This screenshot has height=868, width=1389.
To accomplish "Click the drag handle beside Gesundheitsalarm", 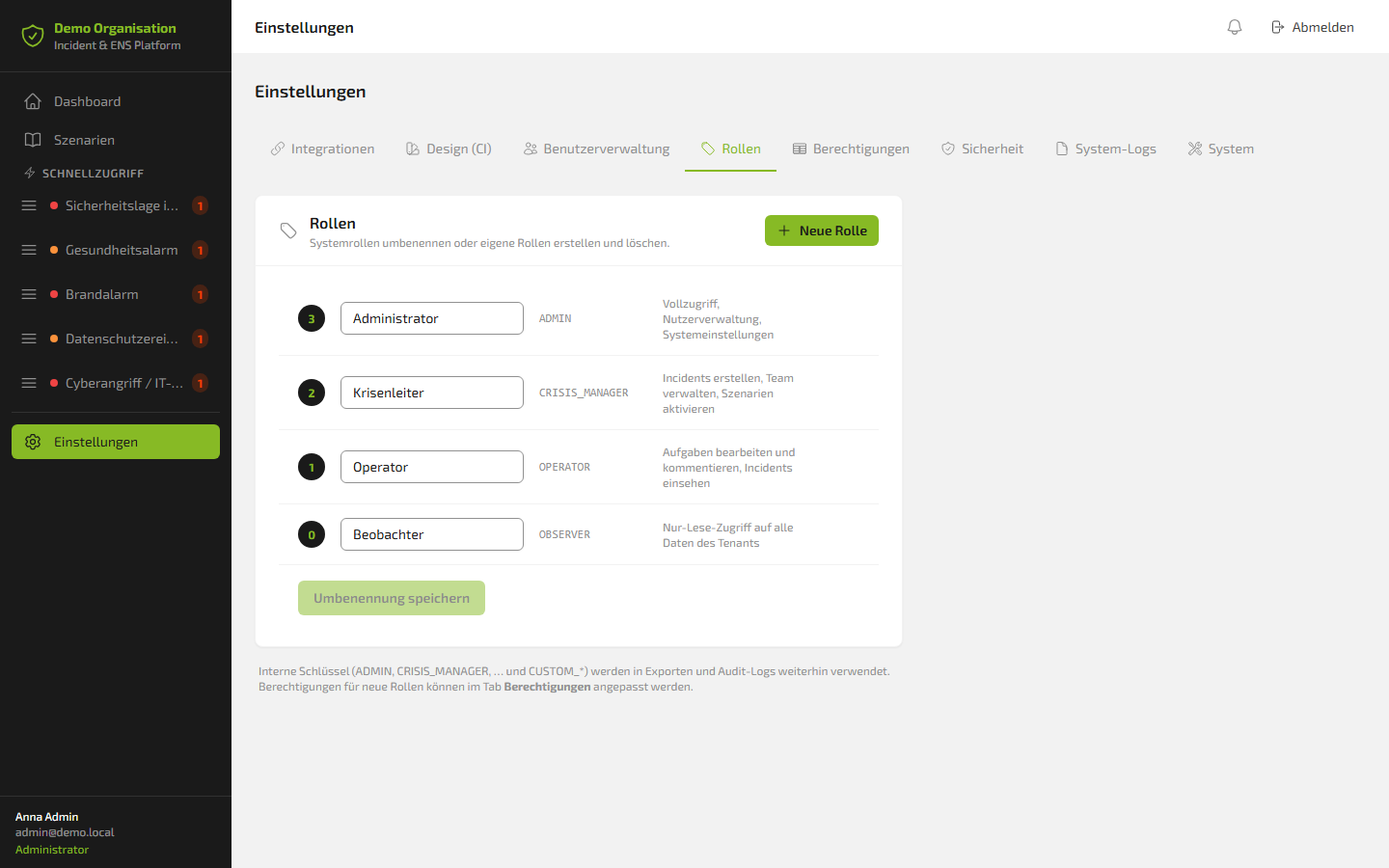I will (29, 250).
